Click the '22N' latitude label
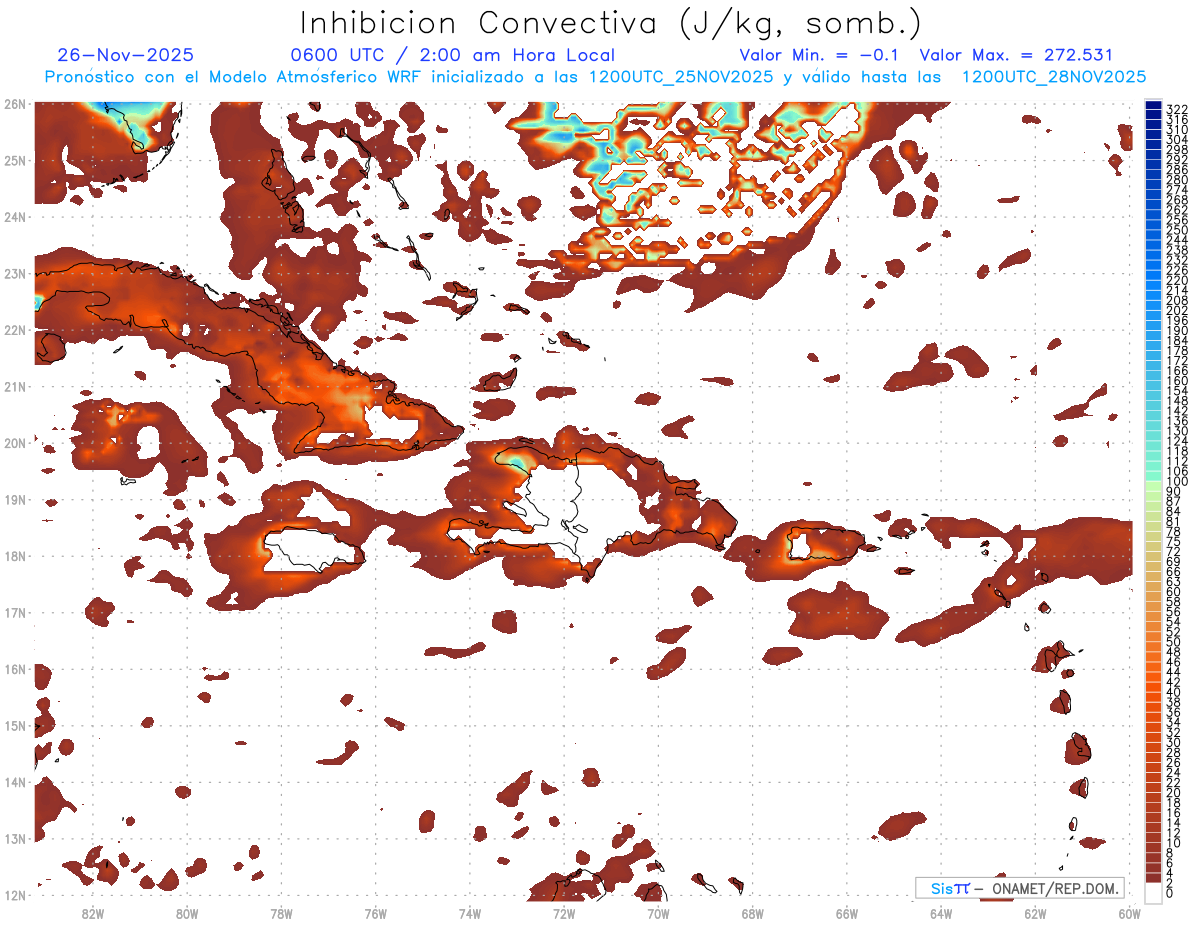 15,330
